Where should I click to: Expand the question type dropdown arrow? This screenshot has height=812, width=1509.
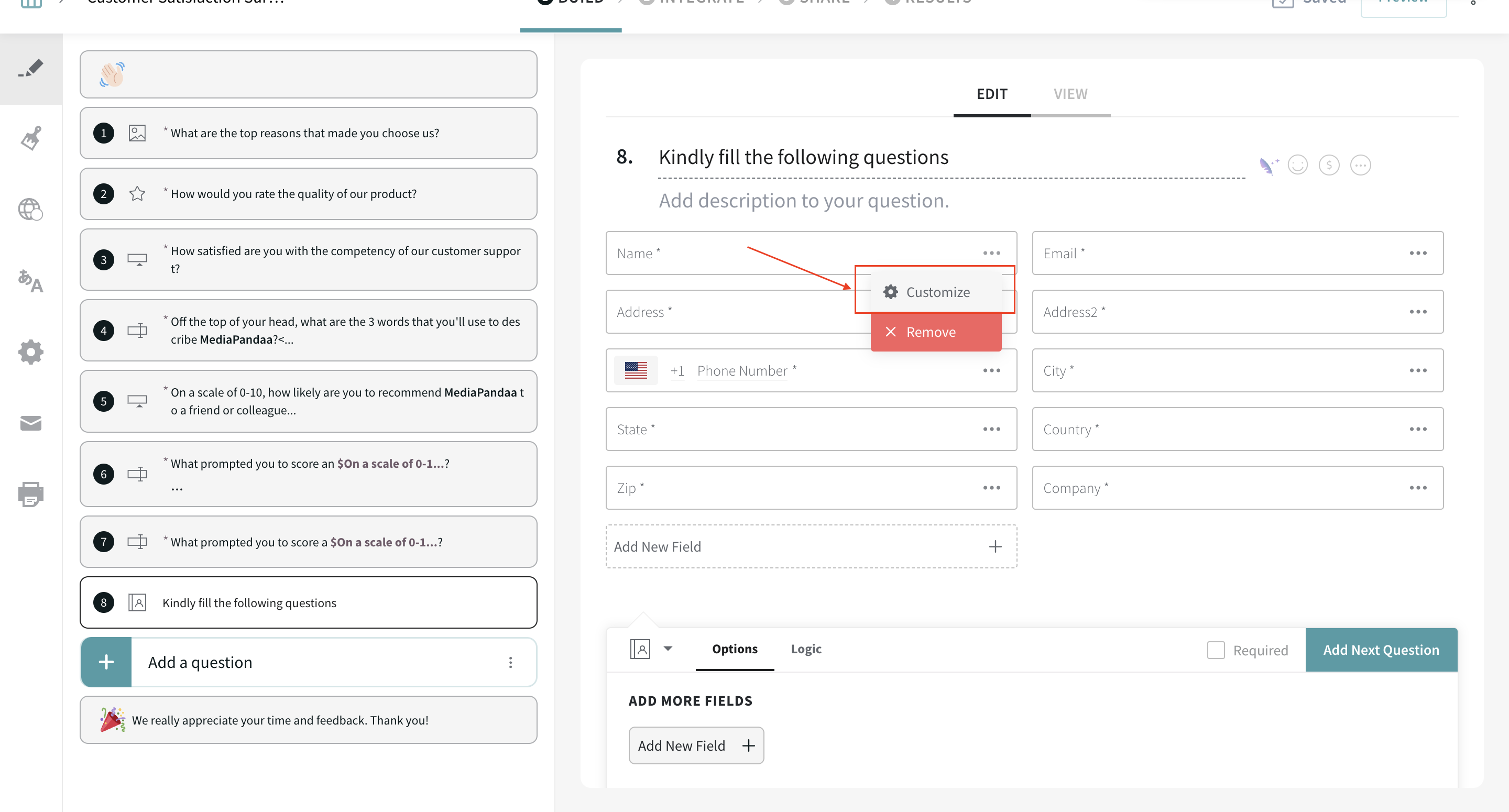tap(668, 649)
